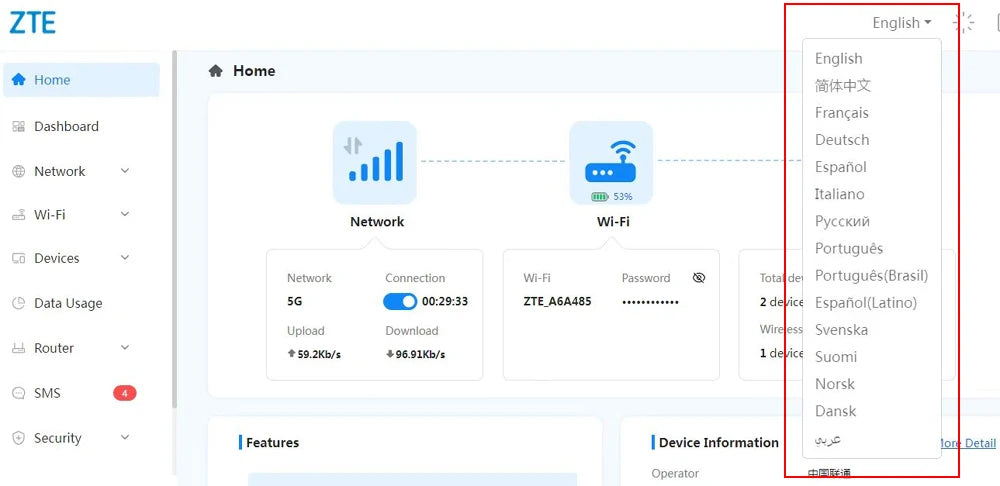The width and height of the screenshot is (1000, 486).
Task: Click the ZTE logo
Action: point(33,22)
